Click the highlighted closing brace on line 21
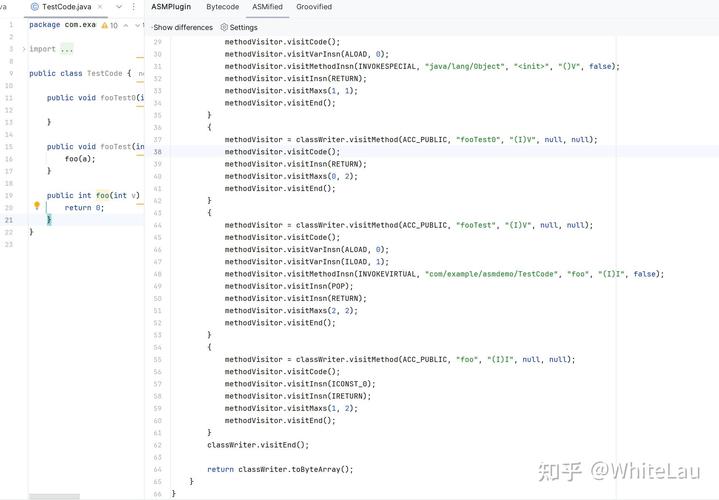 tap(49, 220)
